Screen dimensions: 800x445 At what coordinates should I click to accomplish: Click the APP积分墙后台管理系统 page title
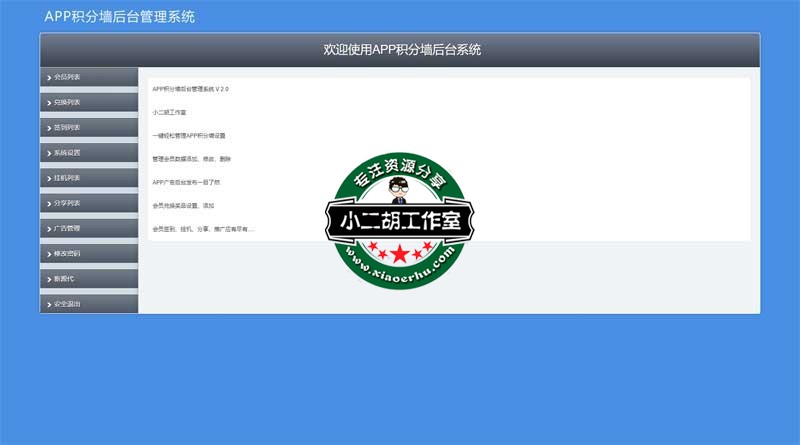coord(119,16)
